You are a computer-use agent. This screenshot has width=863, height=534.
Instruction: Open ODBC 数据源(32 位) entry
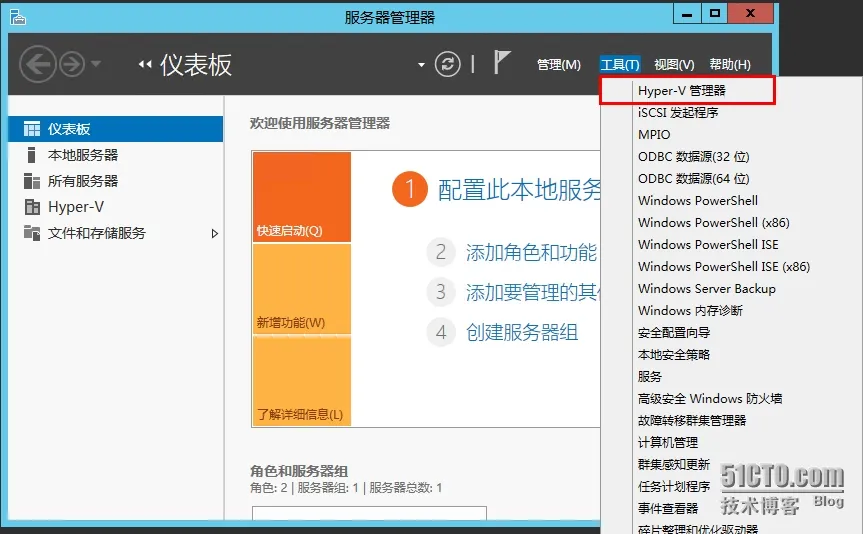point(693,156)
